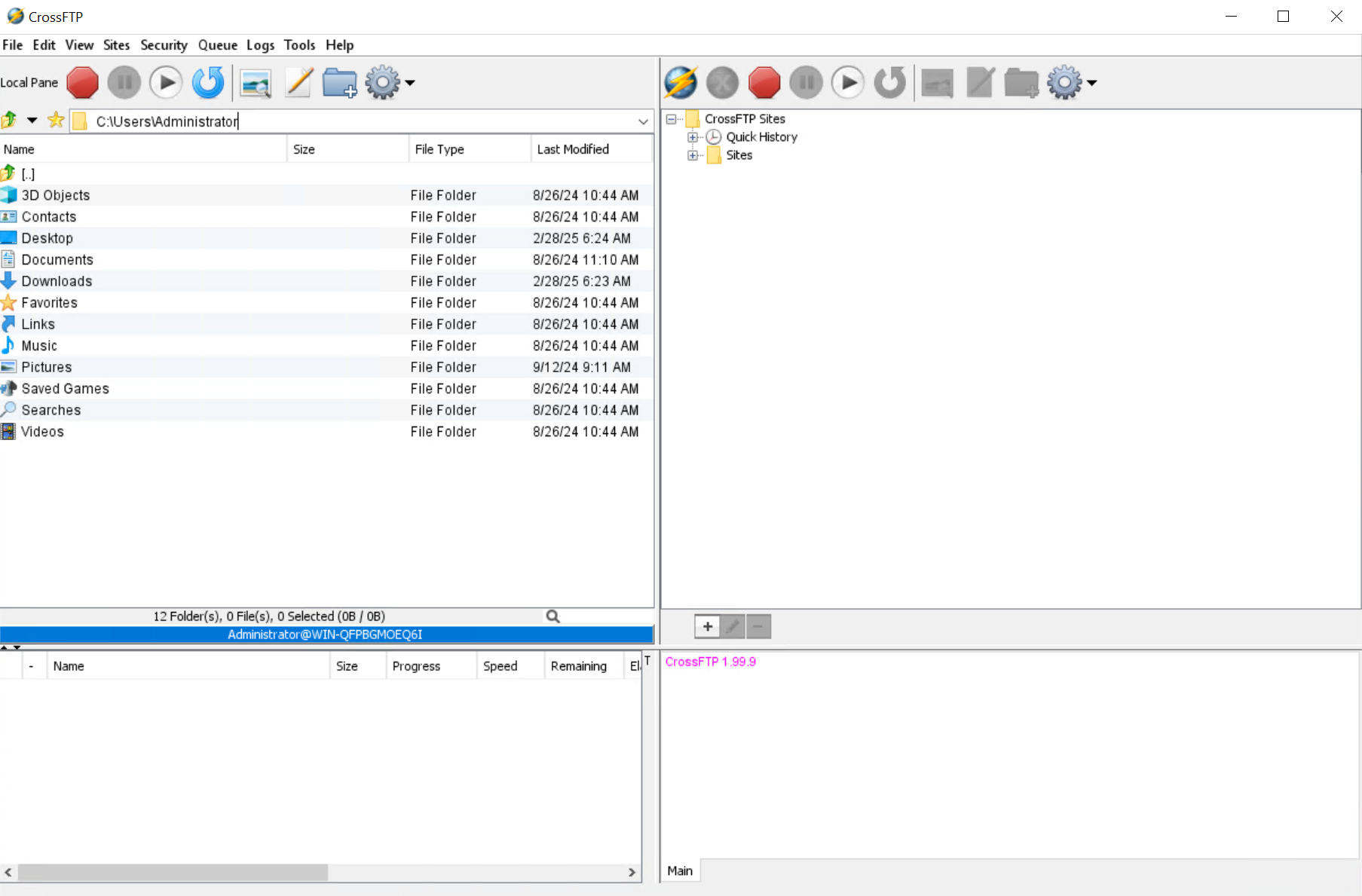Click the search magnifier icon in status bar

pyautogui.click(x=553, y=616)
